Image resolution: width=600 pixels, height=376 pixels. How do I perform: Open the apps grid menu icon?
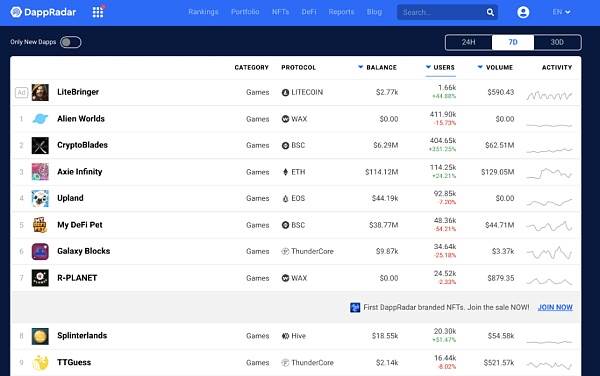[x=98, y=12]
